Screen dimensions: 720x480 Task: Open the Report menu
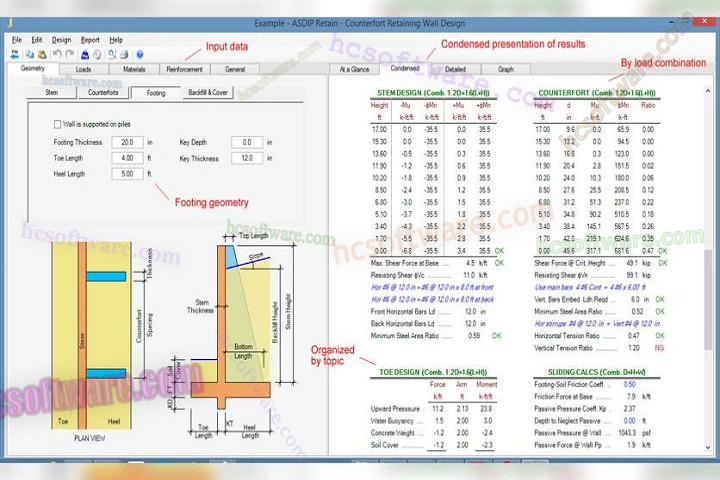pos(90,40)
